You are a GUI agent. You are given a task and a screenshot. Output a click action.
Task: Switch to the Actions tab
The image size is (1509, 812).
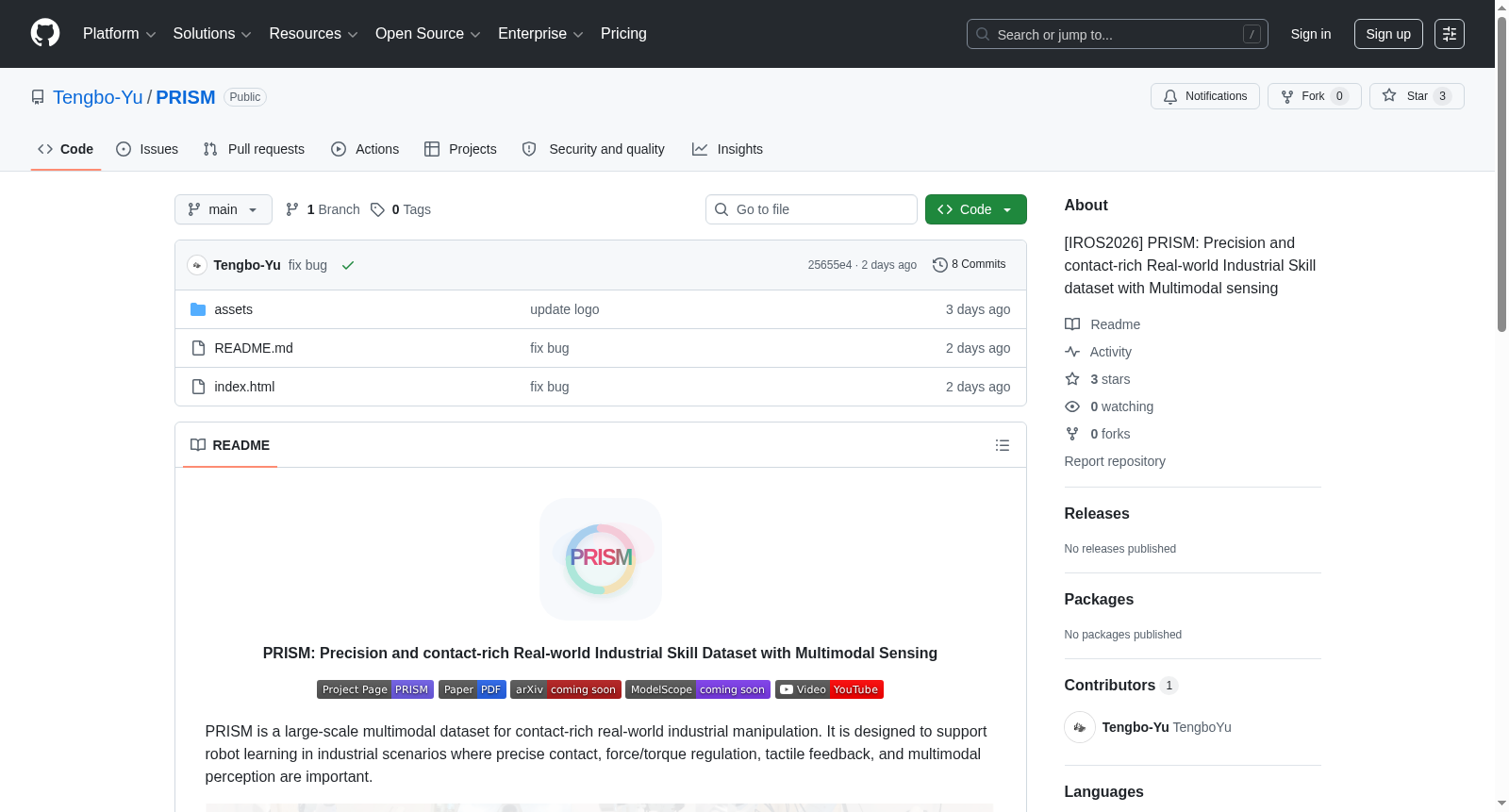(x=365, y=149)
